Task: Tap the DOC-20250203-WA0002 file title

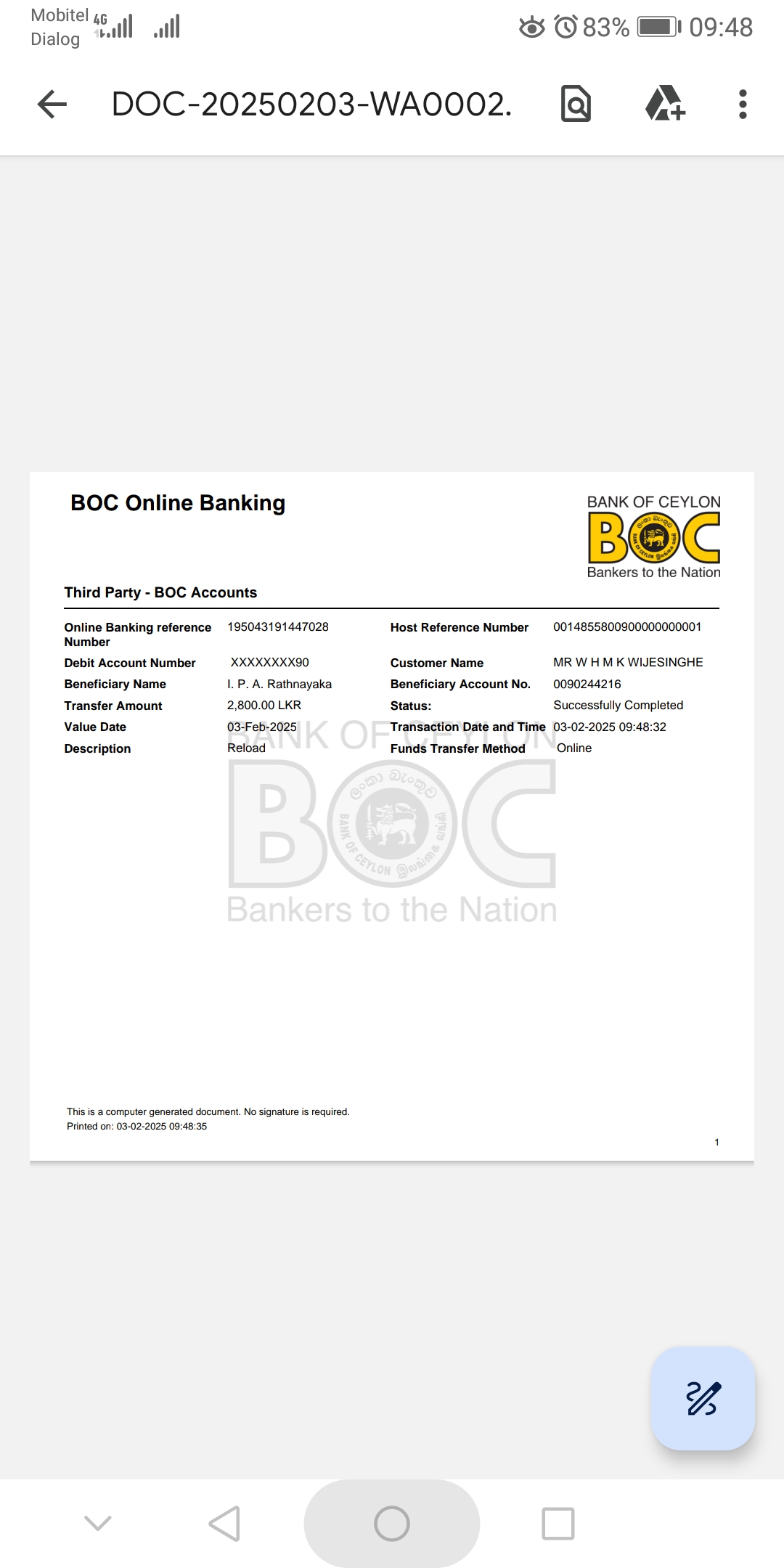Action: click(x=311, y=105)
